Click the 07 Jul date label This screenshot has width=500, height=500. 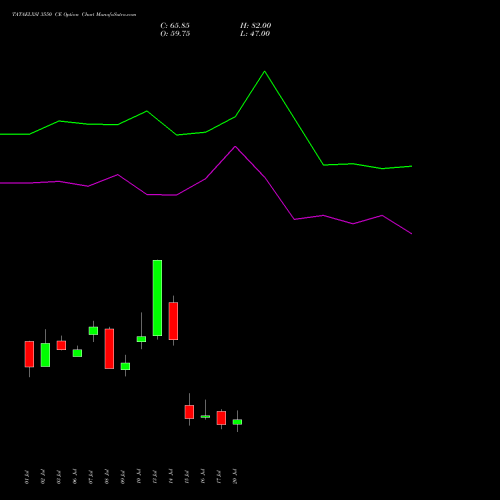(91, 477)
